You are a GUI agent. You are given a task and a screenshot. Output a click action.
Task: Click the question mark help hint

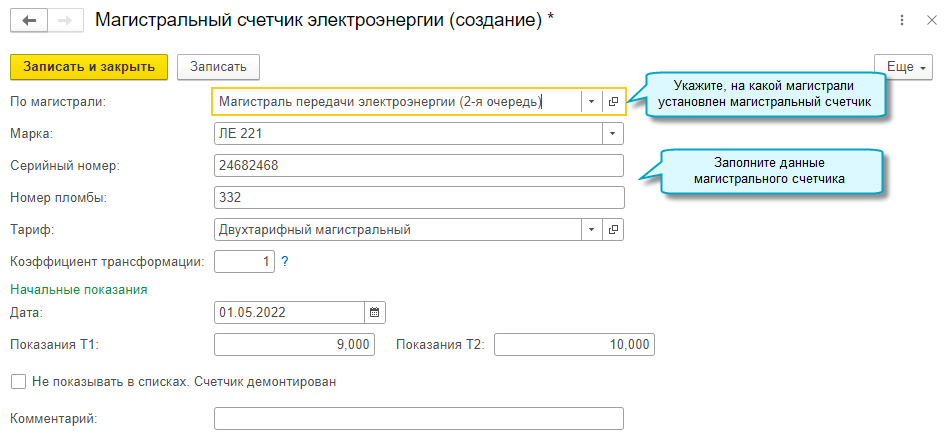[x=285, y=262]
